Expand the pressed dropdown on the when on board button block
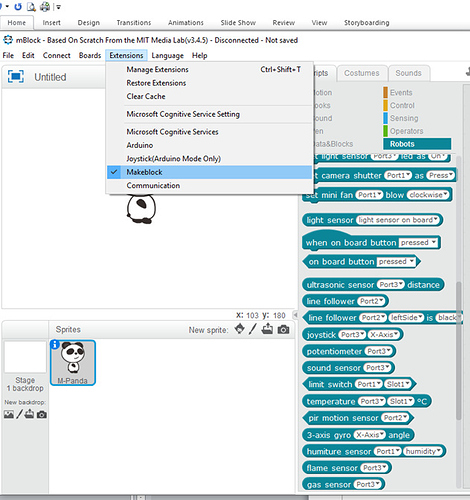 click(418, 242)
